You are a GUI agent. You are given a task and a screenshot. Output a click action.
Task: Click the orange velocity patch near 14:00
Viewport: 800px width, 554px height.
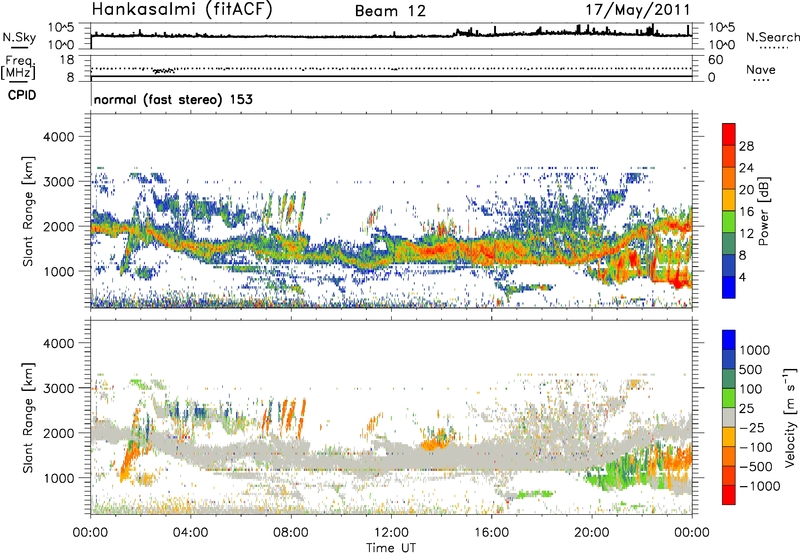435,443
